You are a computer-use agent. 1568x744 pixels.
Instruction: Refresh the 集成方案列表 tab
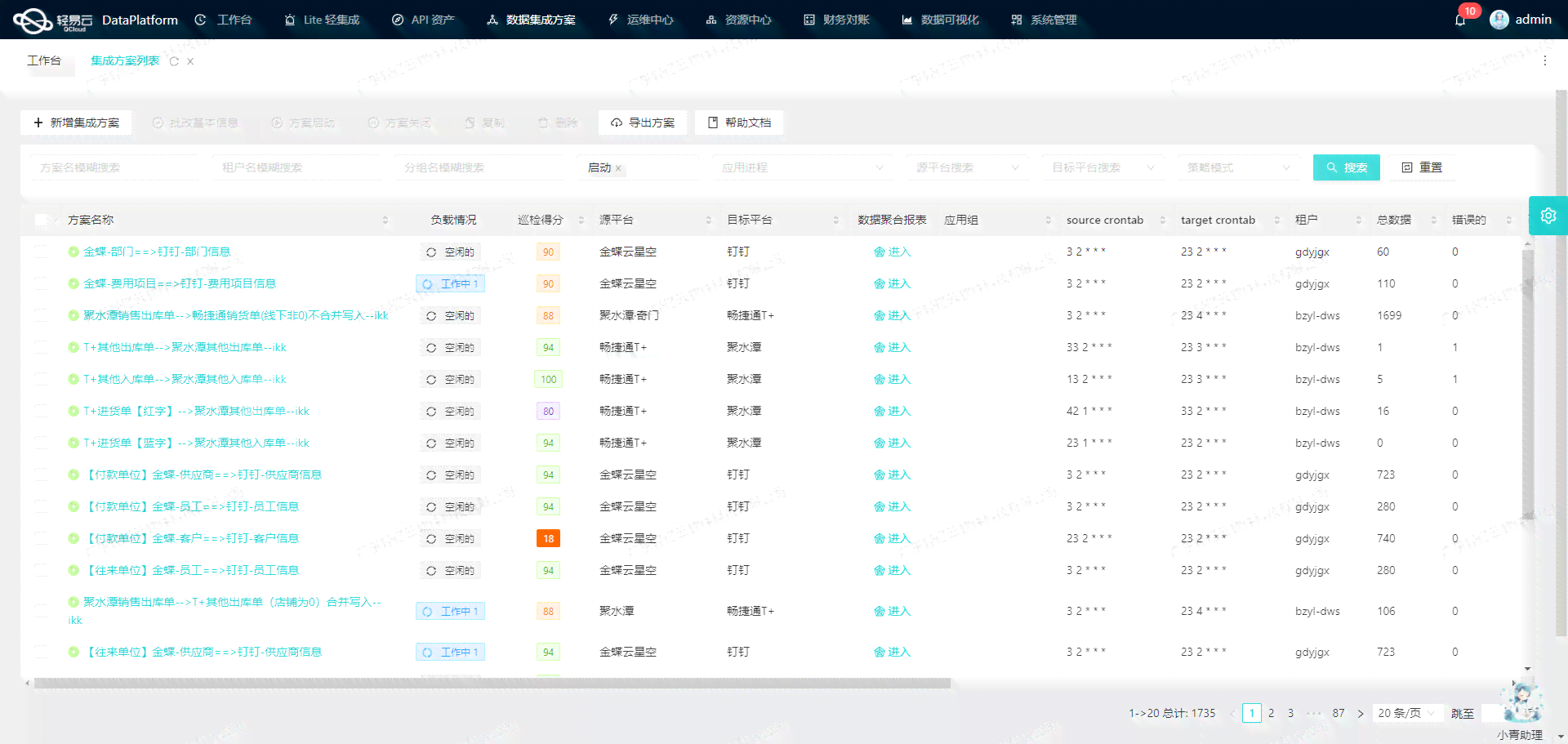click(174, 61)
